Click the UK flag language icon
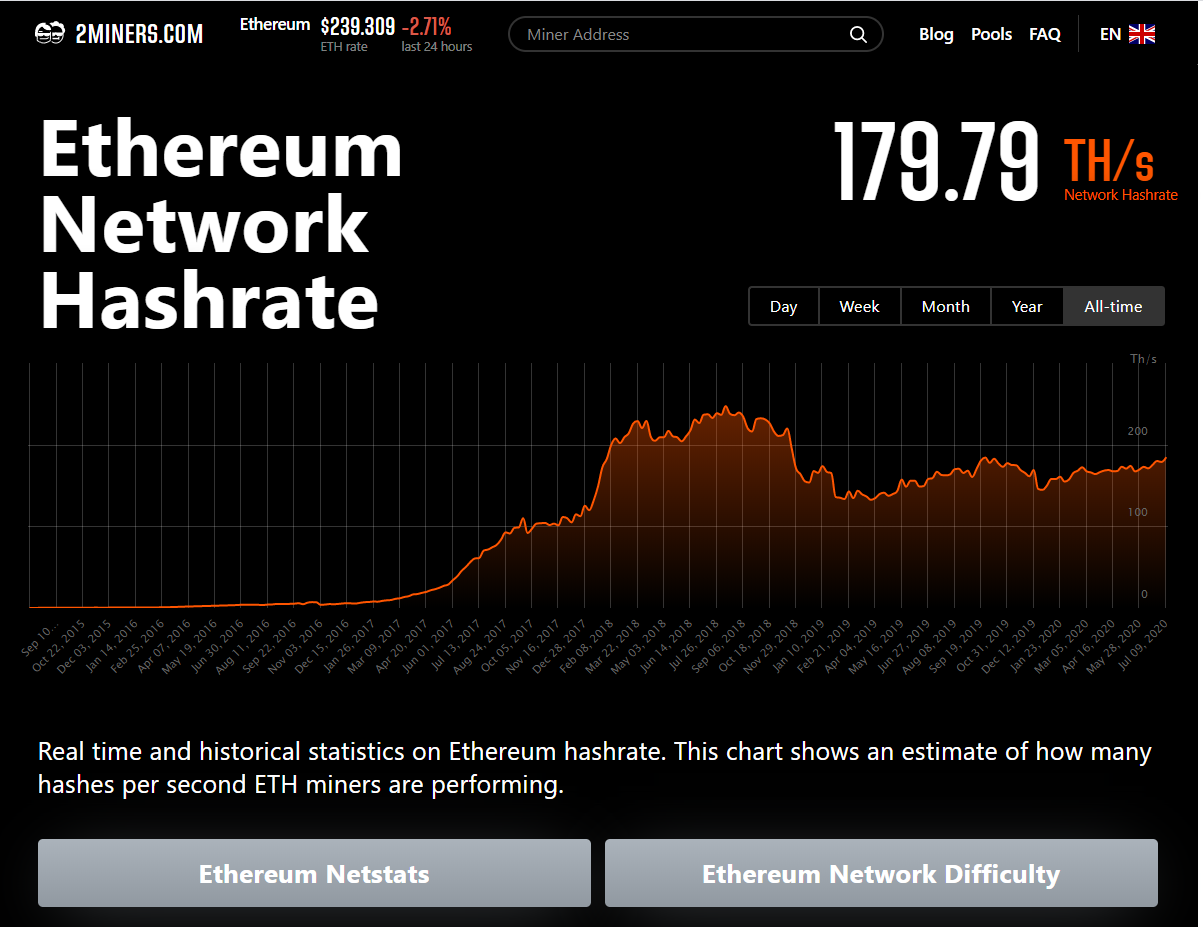 [x=1142, y=34]
